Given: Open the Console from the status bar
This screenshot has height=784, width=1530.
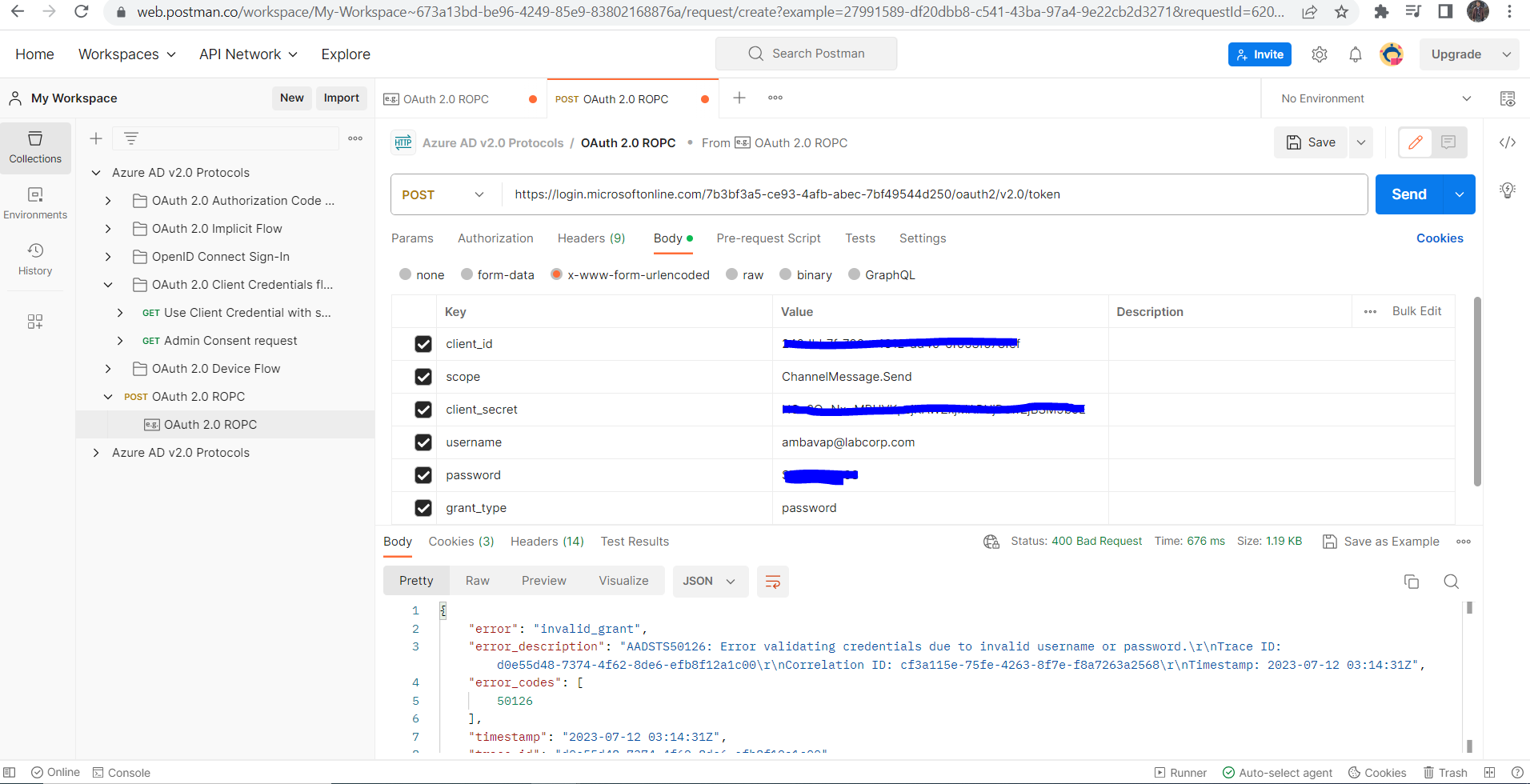Looking at the screenshot, I should pyautogui.click(x=121, y=772).
